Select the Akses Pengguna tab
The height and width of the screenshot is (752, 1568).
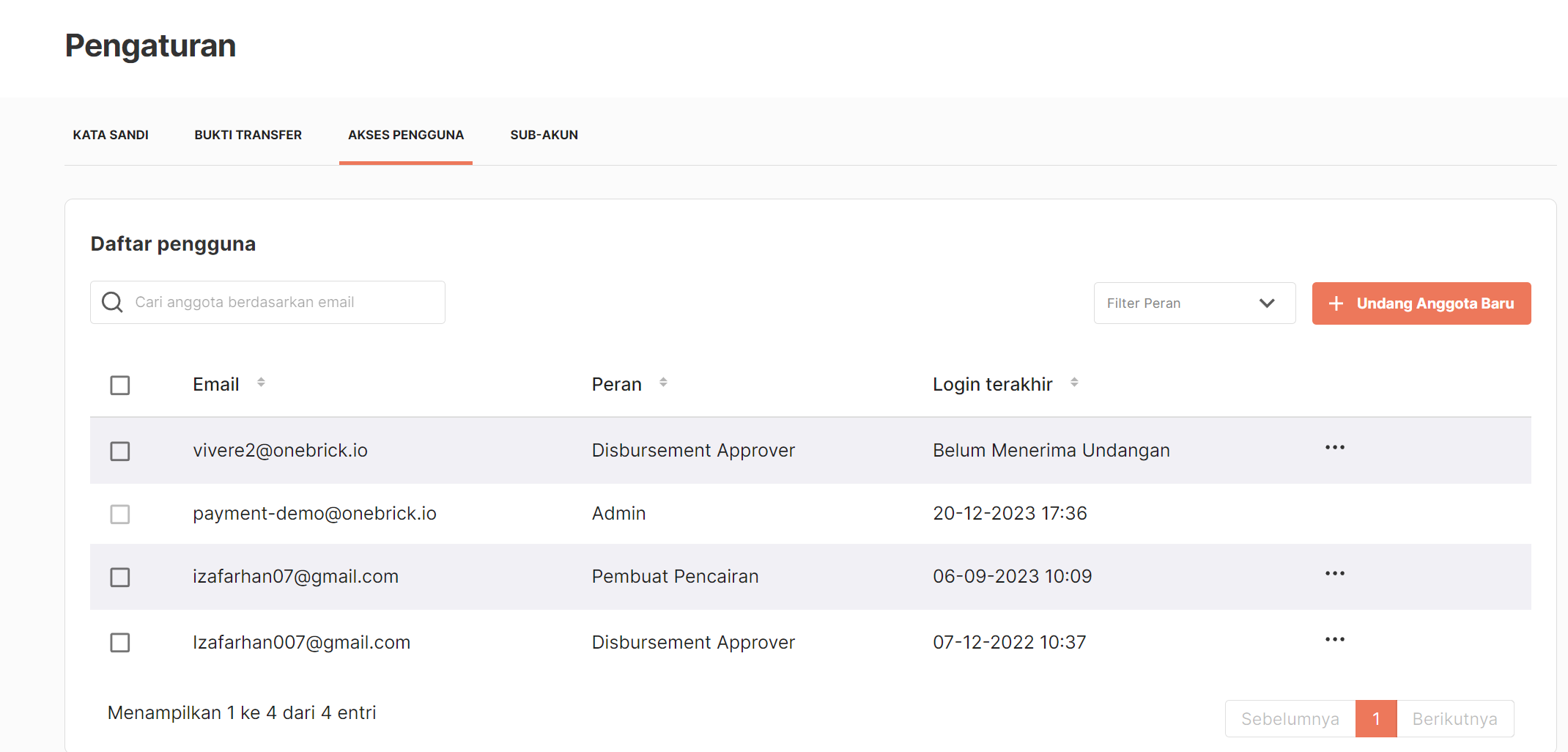coord(405,135)
